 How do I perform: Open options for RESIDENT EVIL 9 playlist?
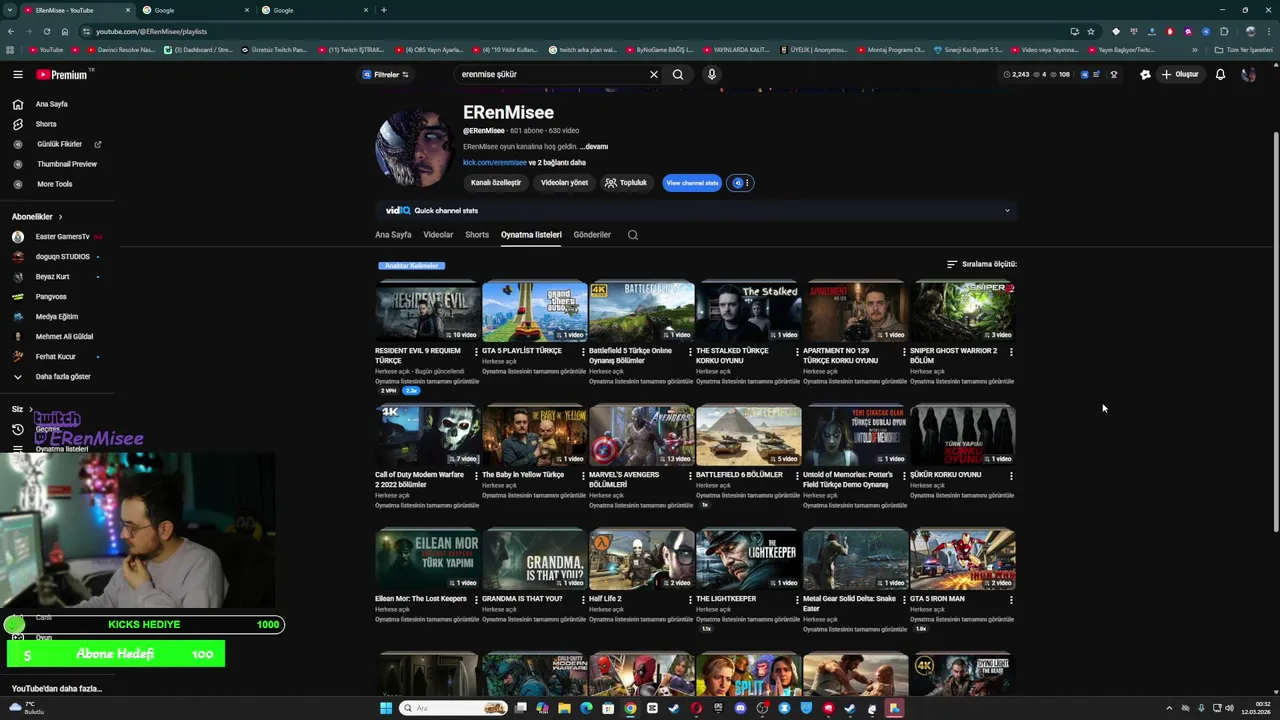476,351
